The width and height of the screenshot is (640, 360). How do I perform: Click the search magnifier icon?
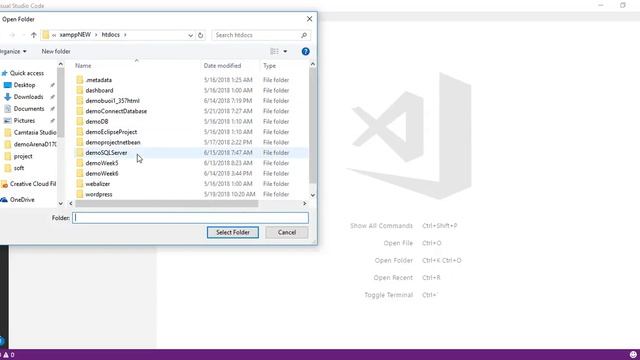pos(304,36)
